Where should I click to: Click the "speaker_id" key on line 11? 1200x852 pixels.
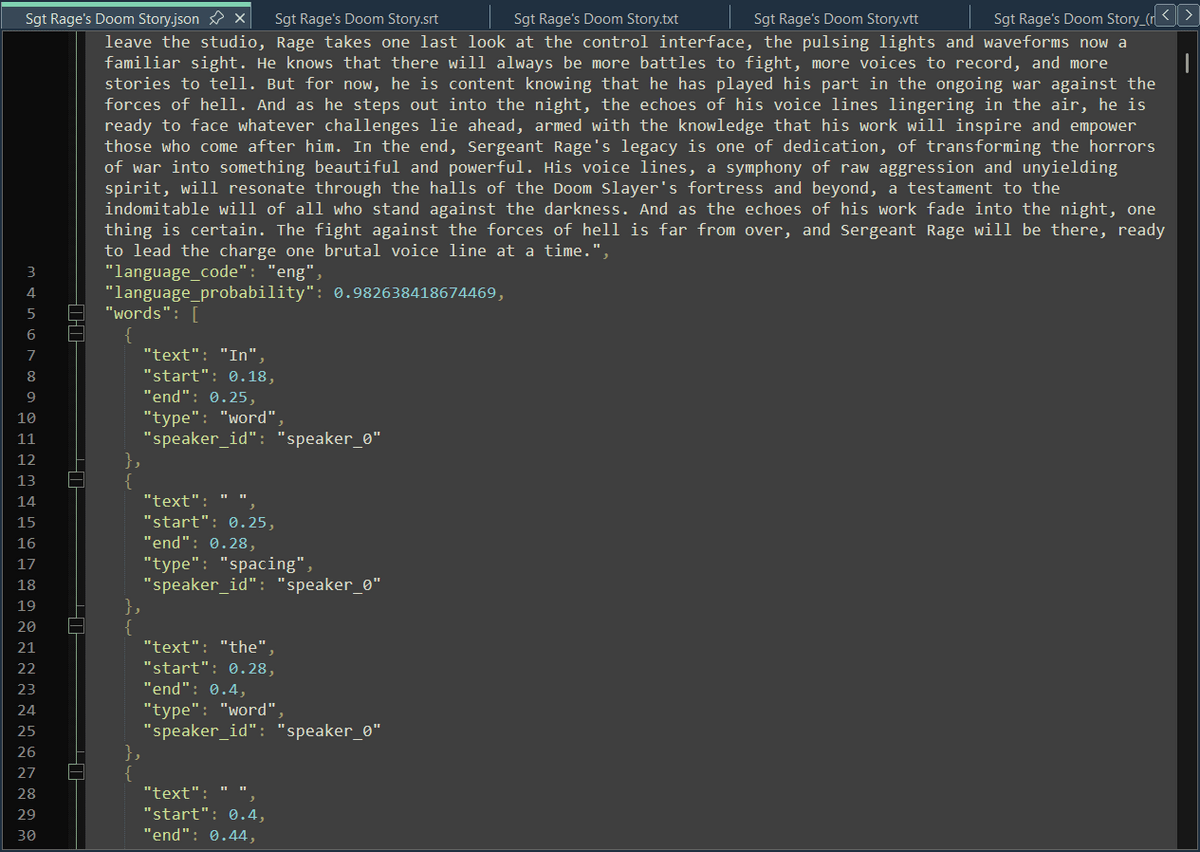202,439
